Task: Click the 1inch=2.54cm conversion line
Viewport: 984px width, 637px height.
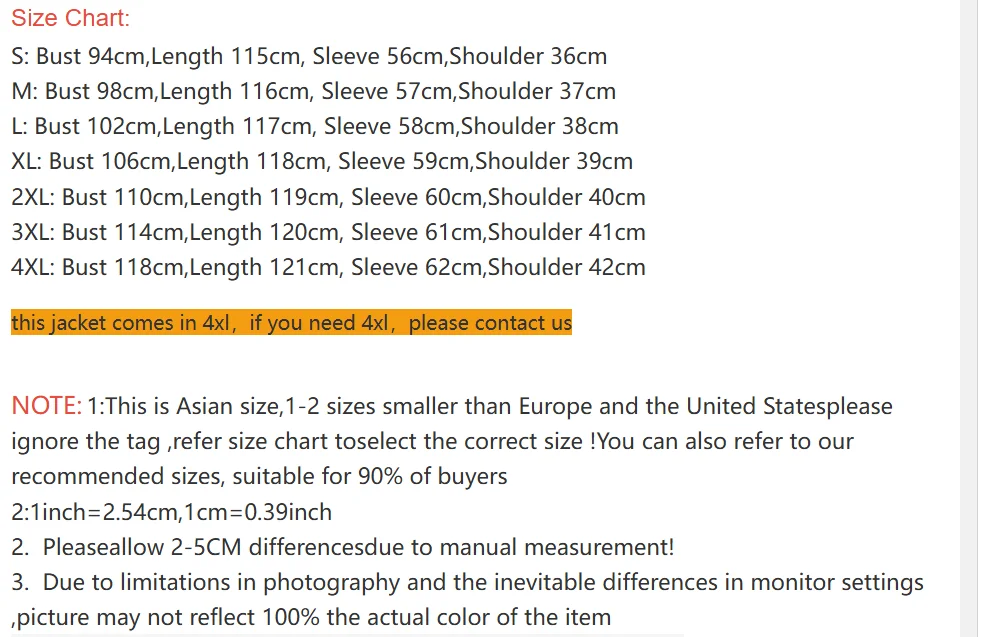Action: pos(171,512)
